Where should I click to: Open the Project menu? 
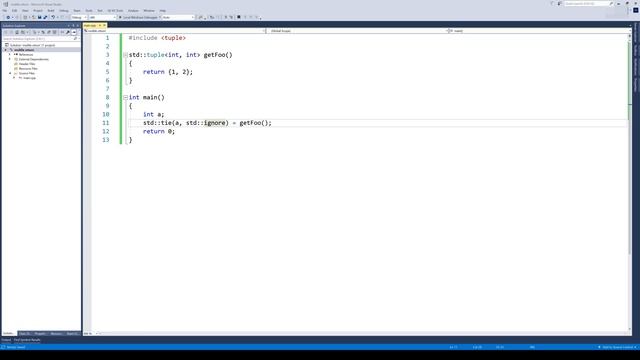38,11
